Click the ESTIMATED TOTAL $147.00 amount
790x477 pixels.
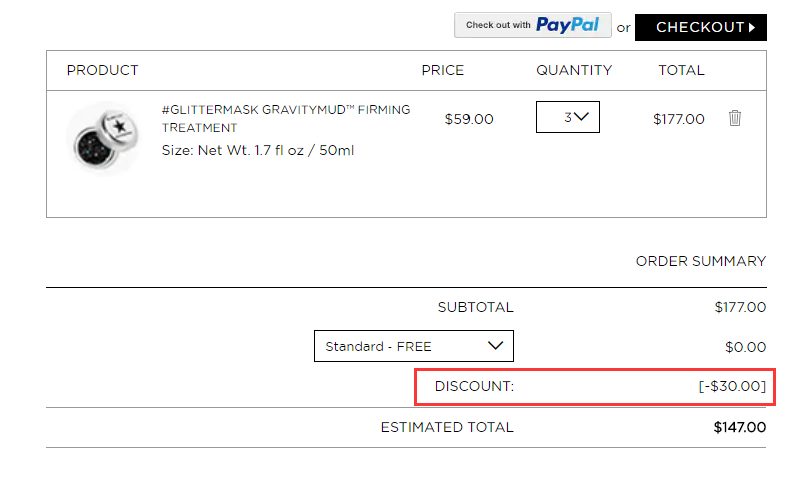(x=740, y=428)
